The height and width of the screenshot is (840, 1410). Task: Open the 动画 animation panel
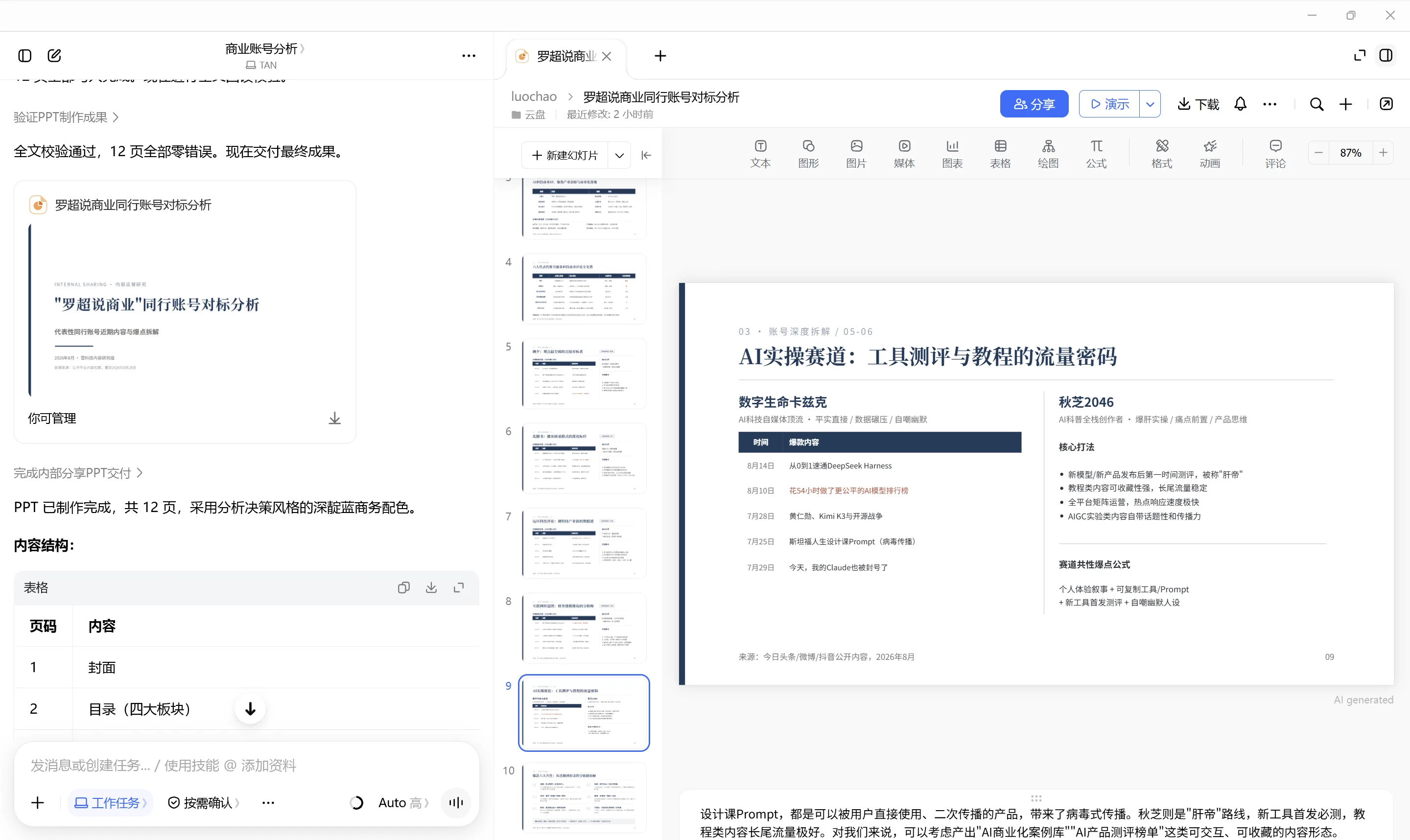coord(1210,154)
